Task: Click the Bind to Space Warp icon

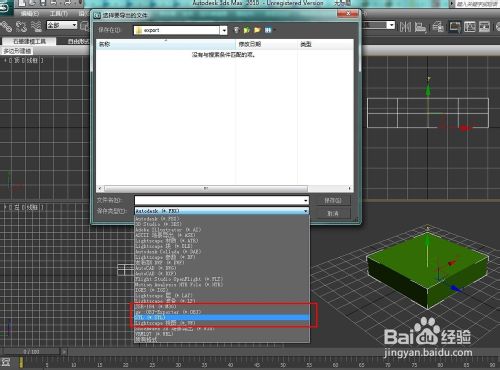Action: [36, 26]
